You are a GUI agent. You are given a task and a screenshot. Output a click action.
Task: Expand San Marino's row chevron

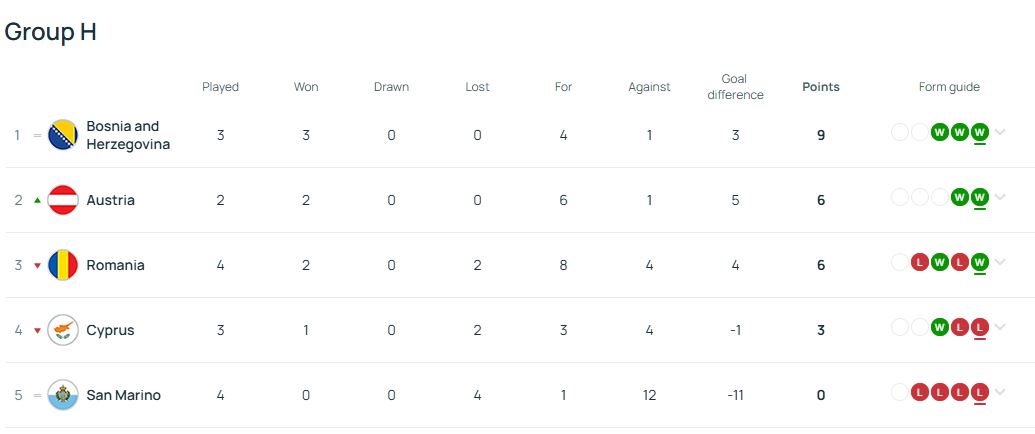tap(1001, 392)
